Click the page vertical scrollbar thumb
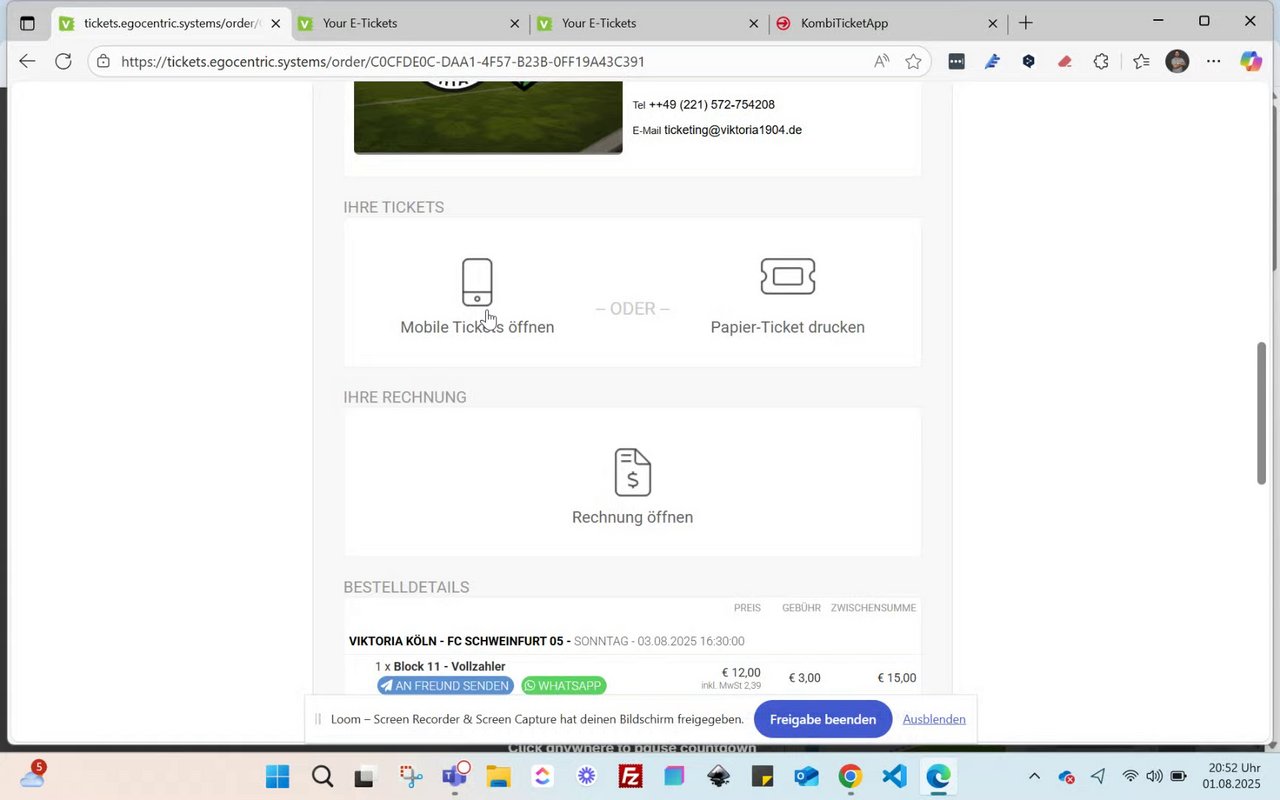 click(1262, 413)
